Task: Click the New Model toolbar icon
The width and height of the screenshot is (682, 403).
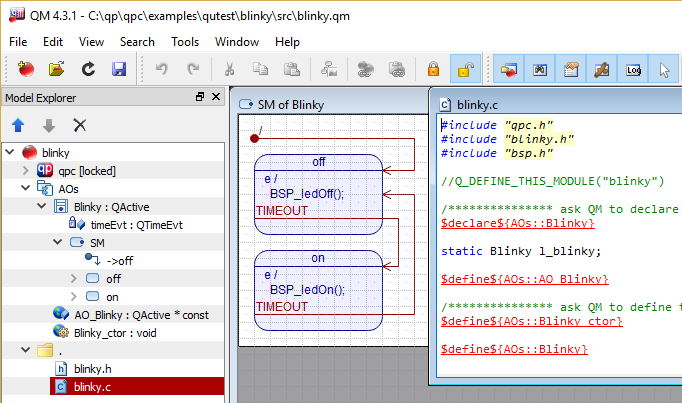Action: pyautogui.click(x=25, y=69)
